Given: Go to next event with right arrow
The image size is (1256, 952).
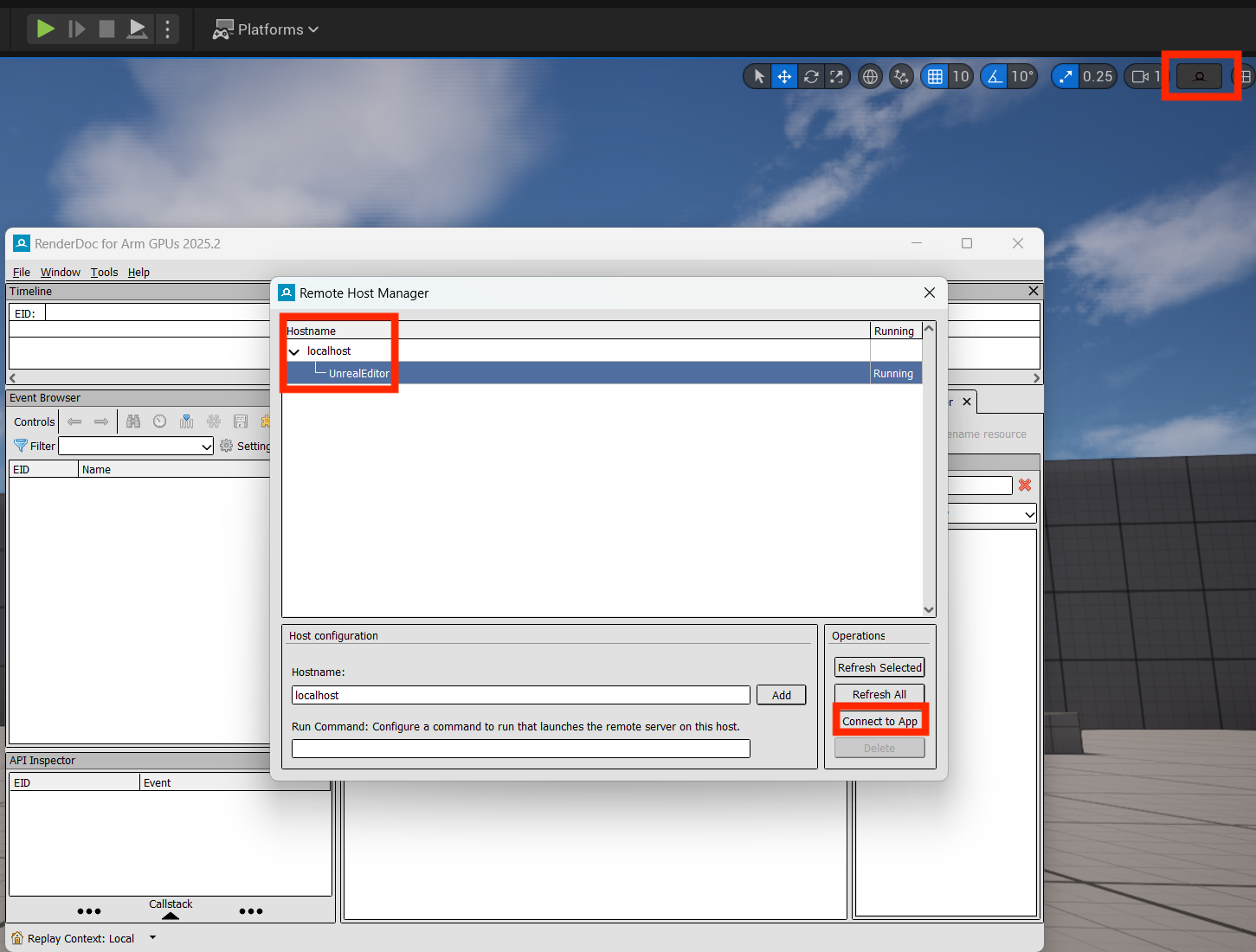Looking at the screenshot, I should 101,421.
